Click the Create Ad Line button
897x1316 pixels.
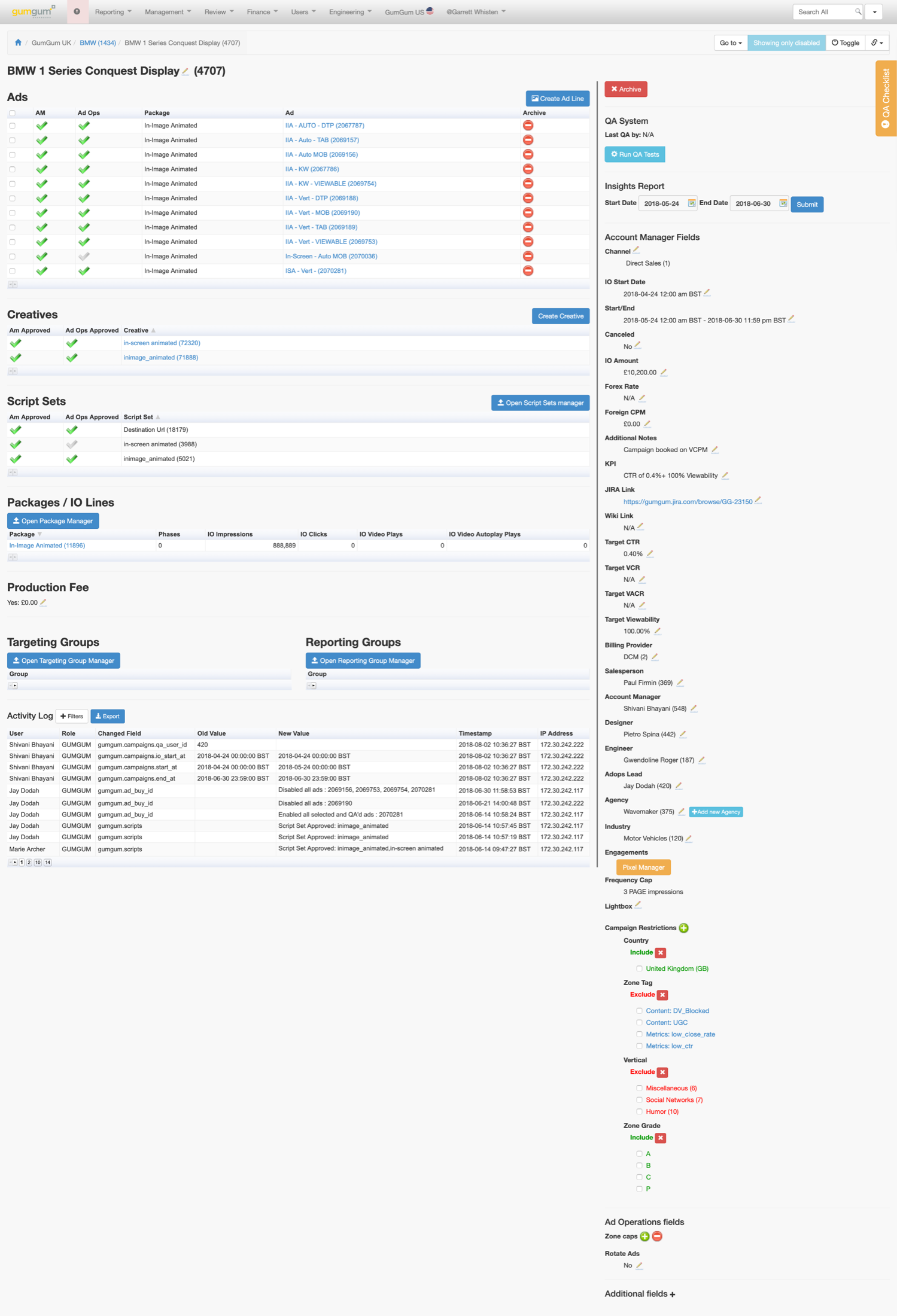pyautogui.click(x=558, y=99)
